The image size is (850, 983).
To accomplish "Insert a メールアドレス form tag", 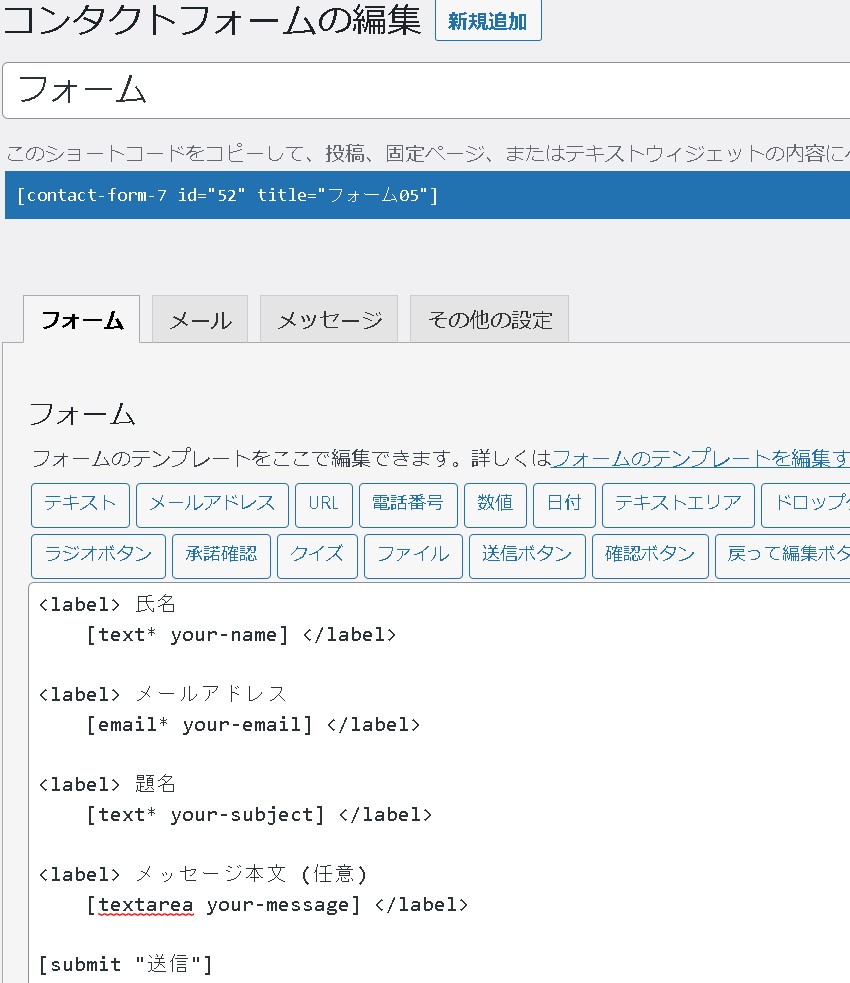I will point(212,504).
